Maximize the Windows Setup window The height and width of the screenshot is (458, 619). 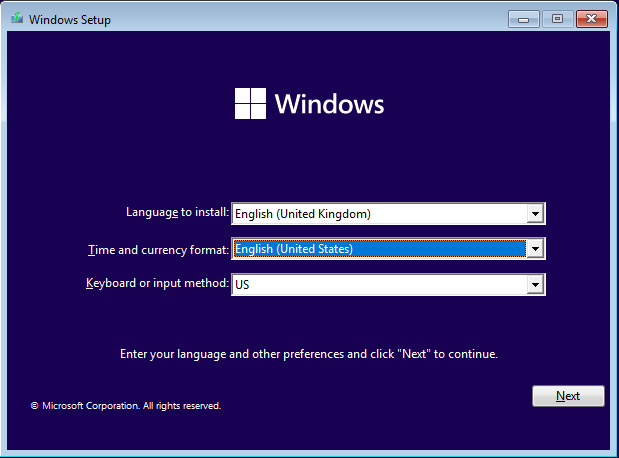pos(557,18)
